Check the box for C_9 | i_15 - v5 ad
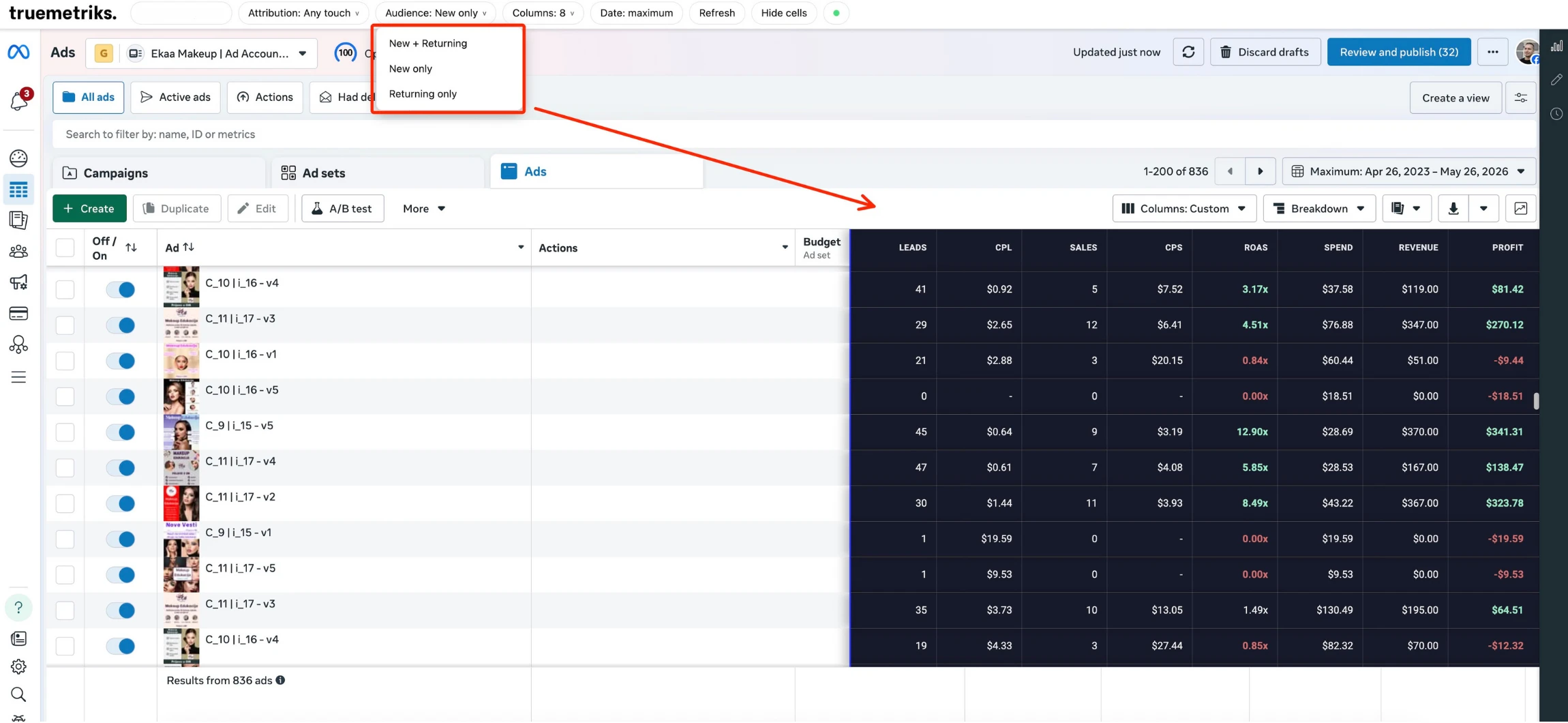The image size is (1568, 723). pyautogui.click(x=65, y=432)
